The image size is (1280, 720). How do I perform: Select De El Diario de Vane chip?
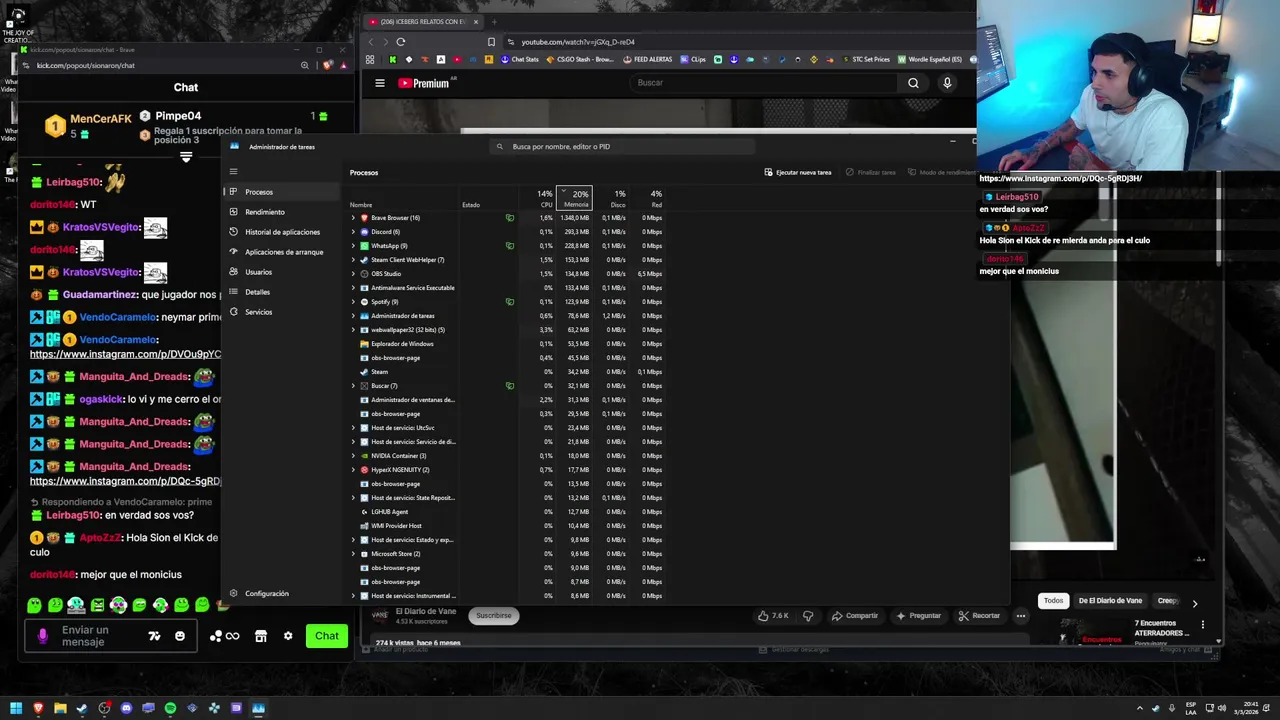click(x=1110, y=601)
